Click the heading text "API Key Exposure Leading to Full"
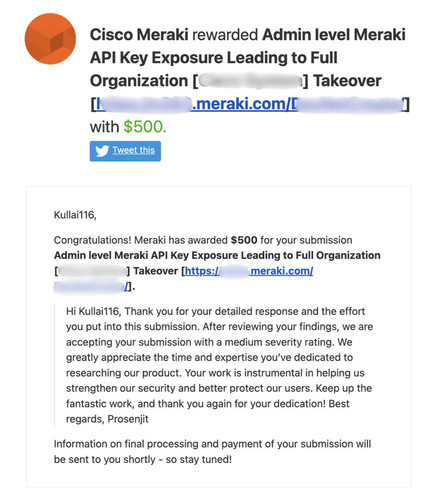Viewport: 442px width, 500px height. click(x=214, y=58)
